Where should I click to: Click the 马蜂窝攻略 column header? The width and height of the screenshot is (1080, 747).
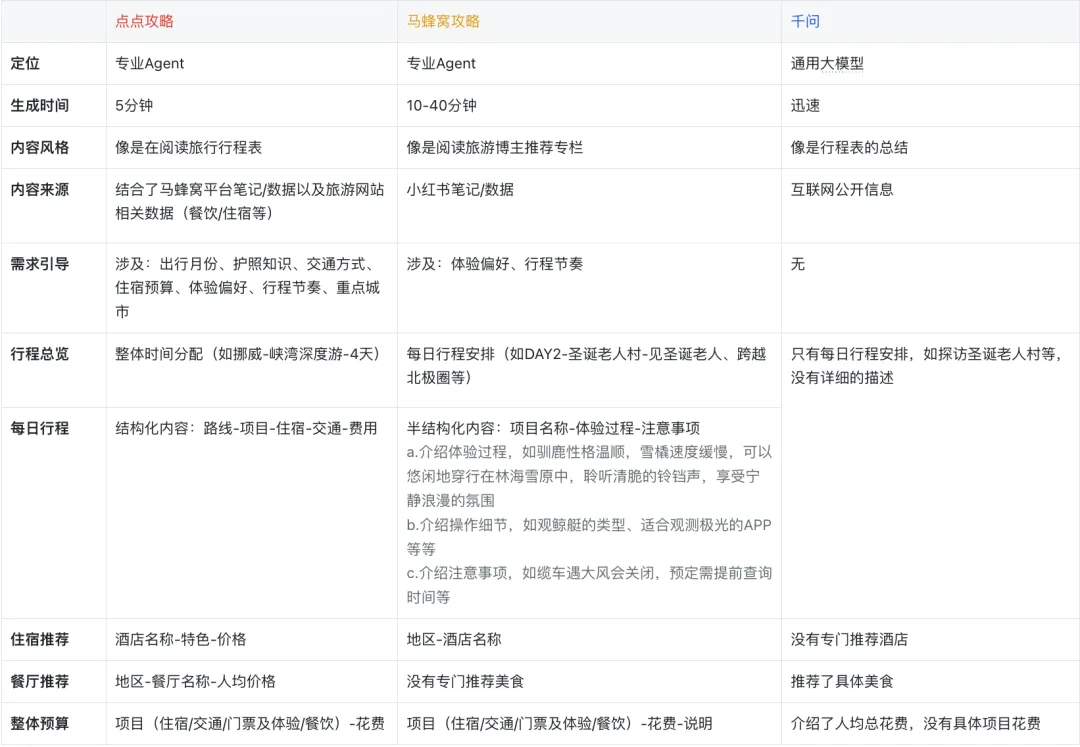click(x=443, y=21)
